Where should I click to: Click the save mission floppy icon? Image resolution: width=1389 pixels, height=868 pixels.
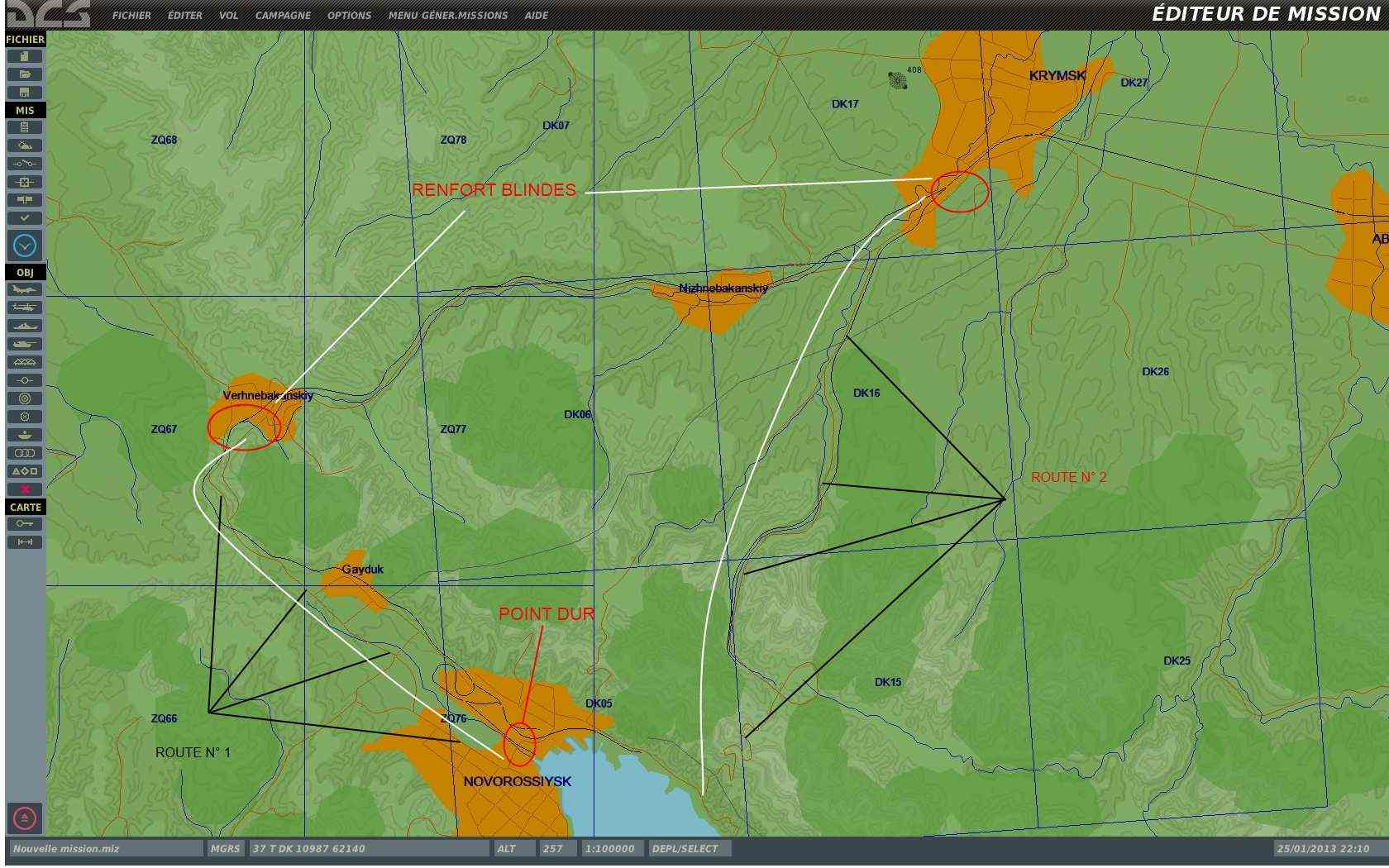click(25, 93)
